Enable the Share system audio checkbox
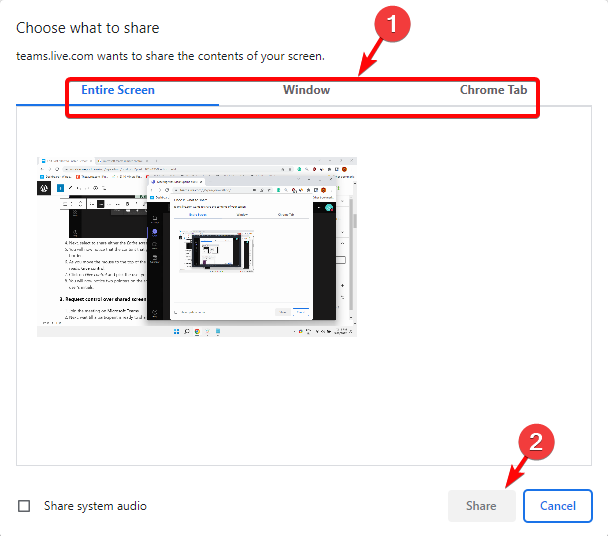The height and width of the screenshot is (536, 608). pos(24,506)
